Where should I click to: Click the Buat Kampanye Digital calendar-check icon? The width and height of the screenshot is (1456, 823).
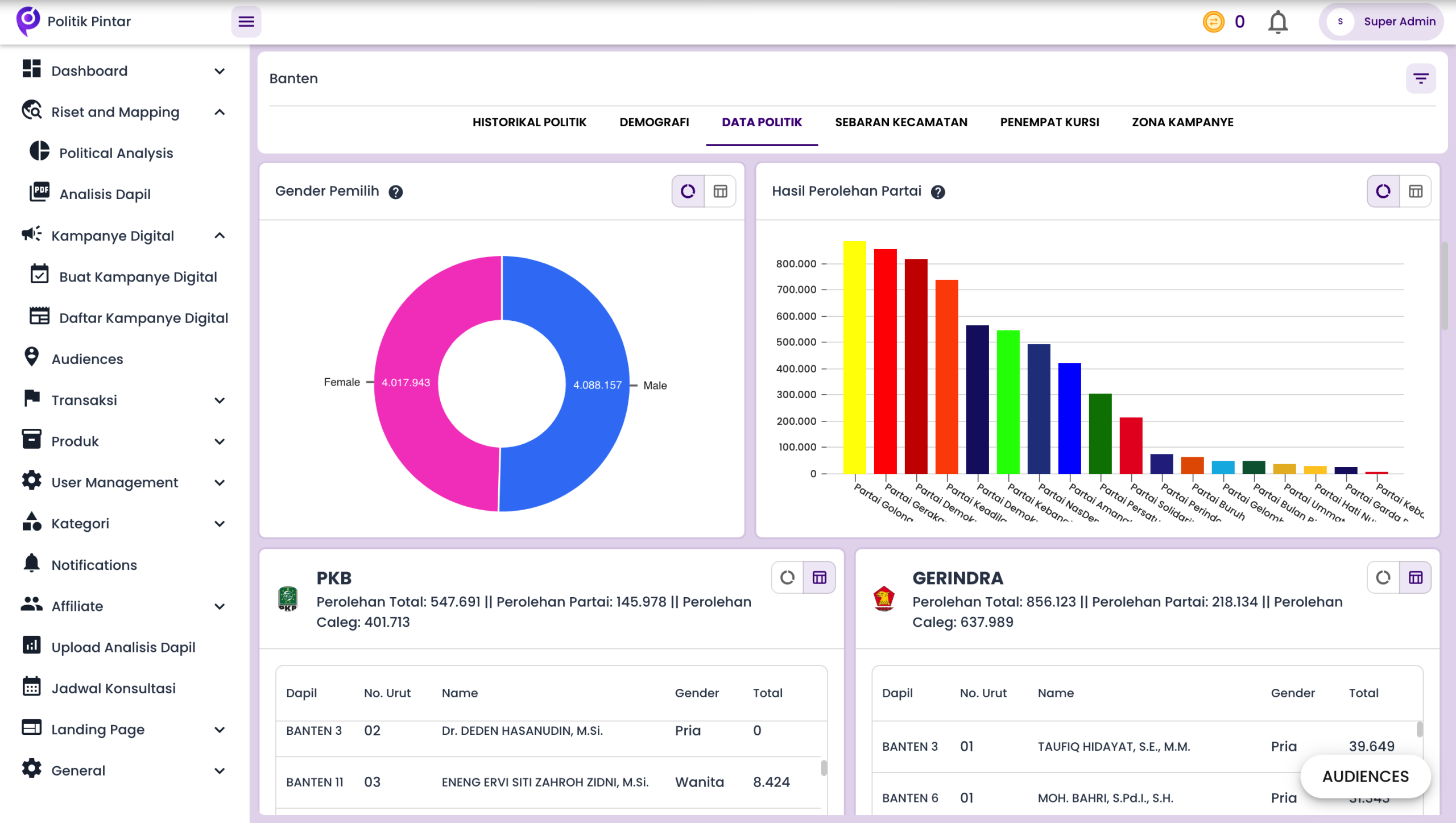(x=39, y=274)
